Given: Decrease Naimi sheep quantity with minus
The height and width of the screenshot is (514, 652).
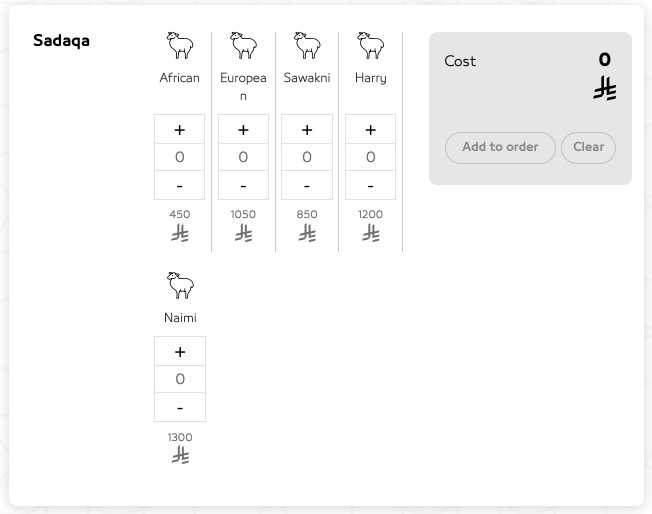Looking at the screenshot, I should (180, 408).
